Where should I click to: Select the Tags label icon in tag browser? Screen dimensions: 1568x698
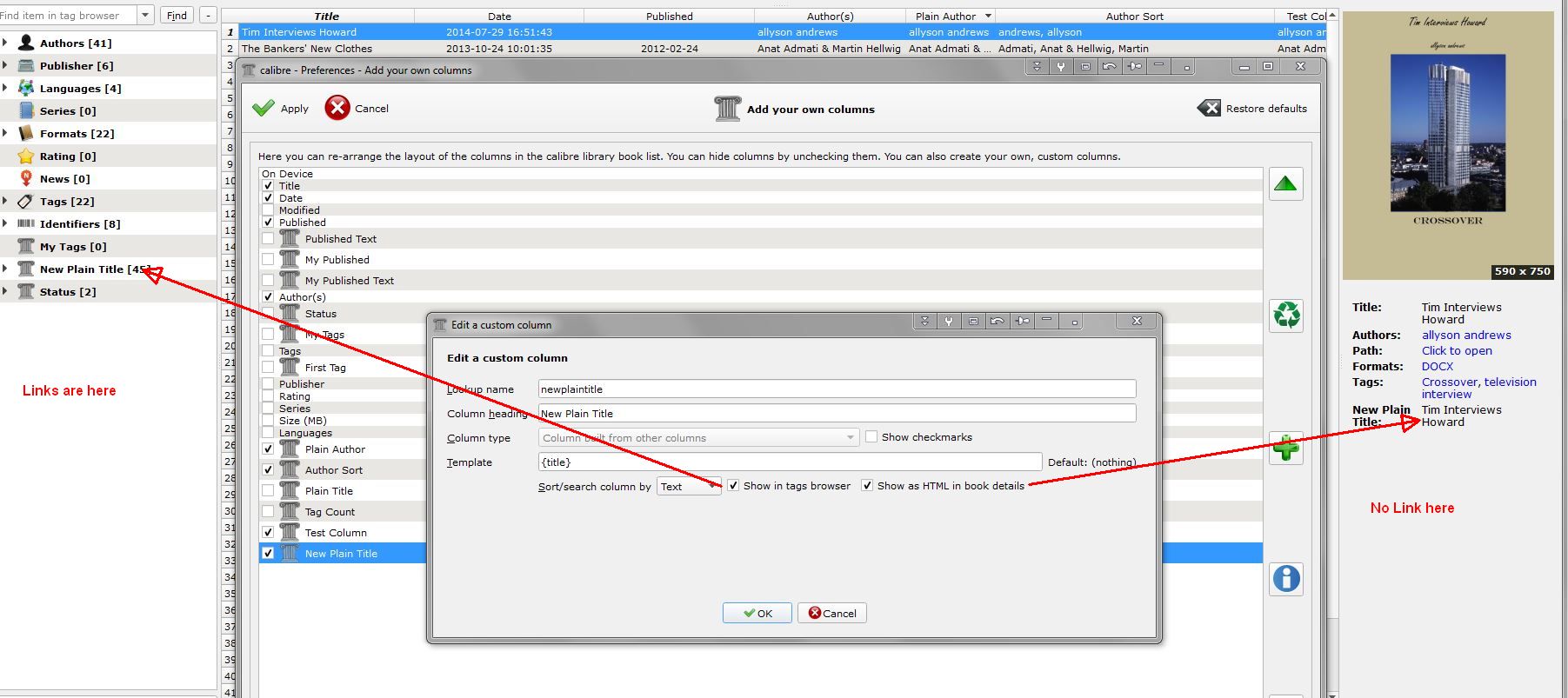(26, 201)
